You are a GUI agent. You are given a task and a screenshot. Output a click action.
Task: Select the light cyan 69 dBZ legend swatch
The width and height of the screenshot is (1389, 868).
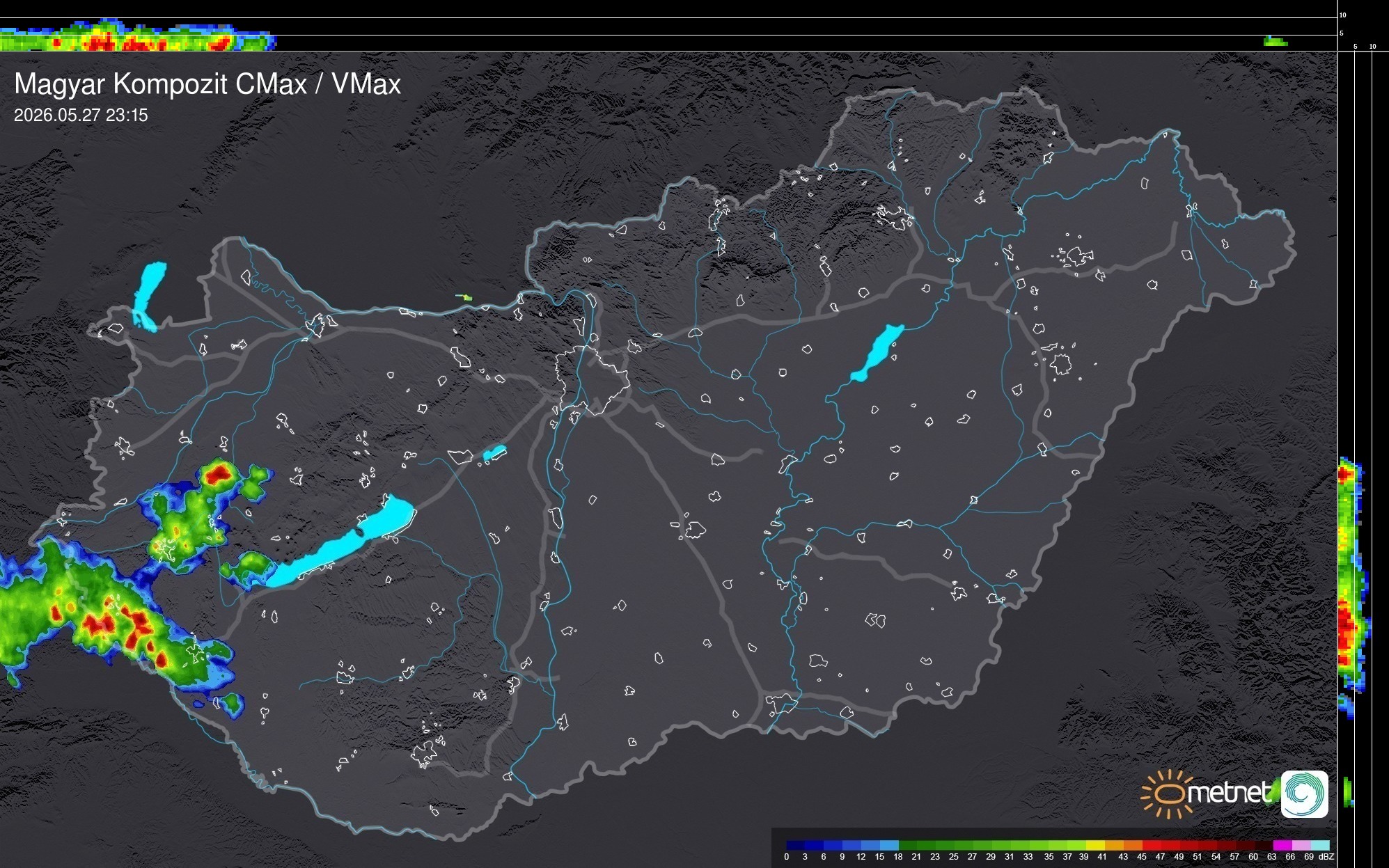tap(1319, 845)
